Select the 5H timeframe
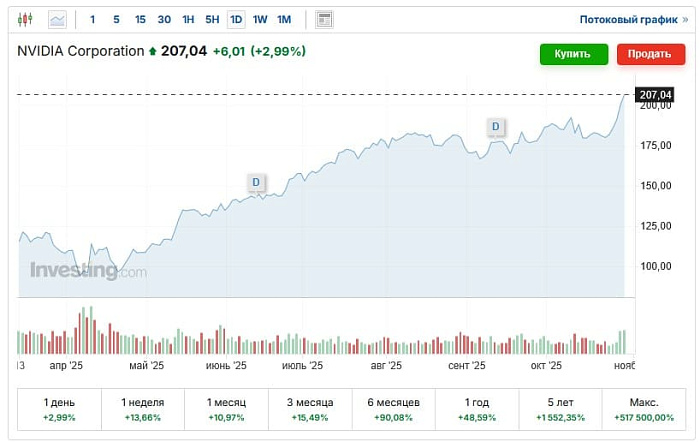Screen dimensions: 700x442 [212, 19]
